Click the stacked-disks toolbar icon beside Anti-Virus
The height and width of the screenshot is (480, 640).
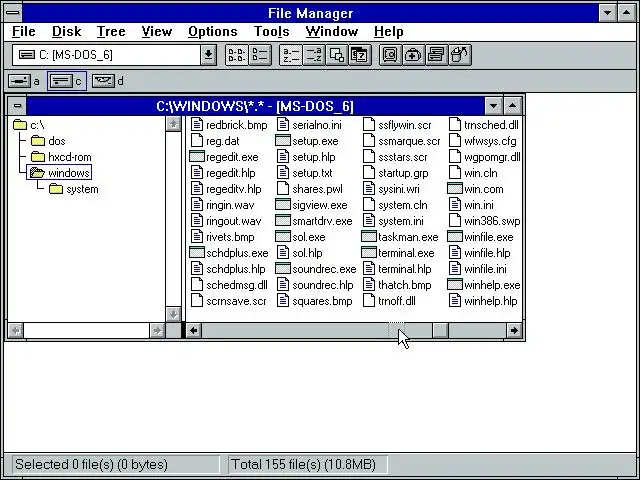point(436,55)
